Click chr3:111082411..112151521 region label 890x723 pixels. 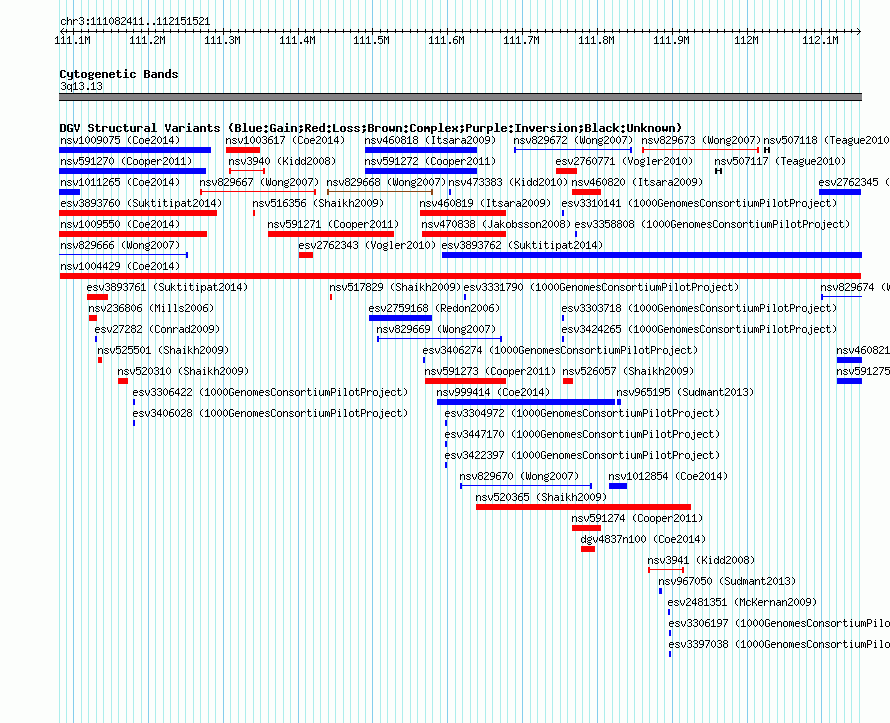click(x=135, y=22)
